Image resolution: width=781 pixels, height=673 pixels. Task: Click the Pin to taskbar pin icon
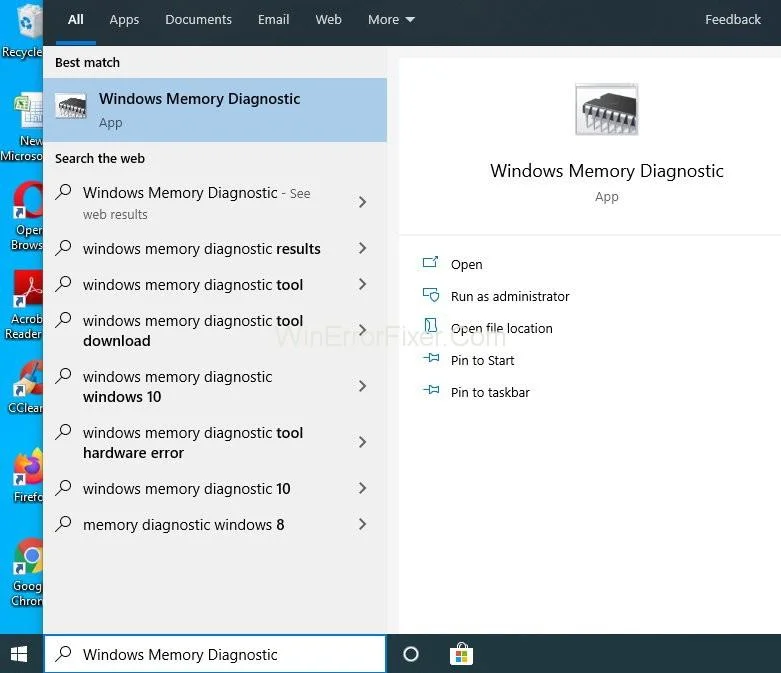click(x=431, y=390)
